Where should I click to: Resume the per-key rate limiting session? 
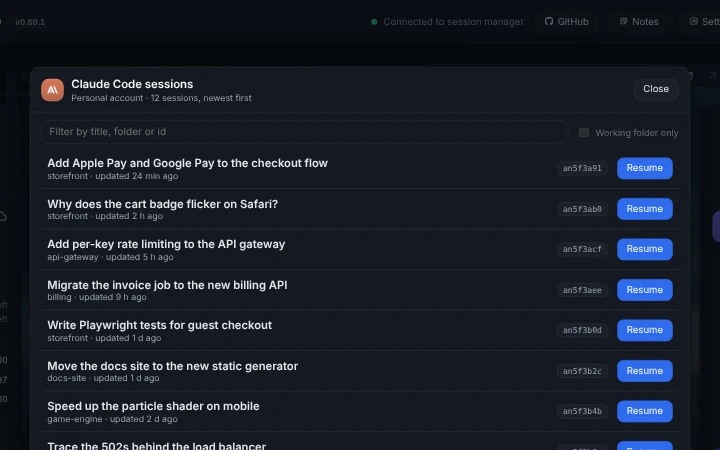point(645,249)
